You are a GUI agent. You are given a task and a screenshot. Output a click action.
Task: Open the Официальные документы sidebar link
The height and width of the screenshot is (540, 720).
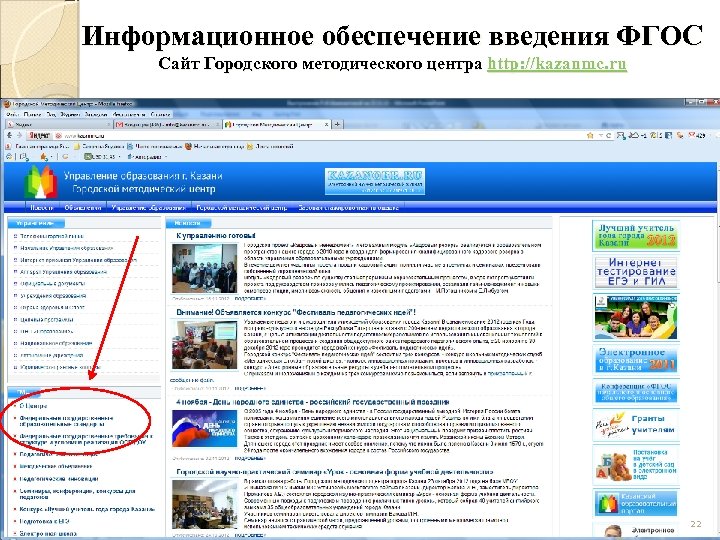(52, 284)
